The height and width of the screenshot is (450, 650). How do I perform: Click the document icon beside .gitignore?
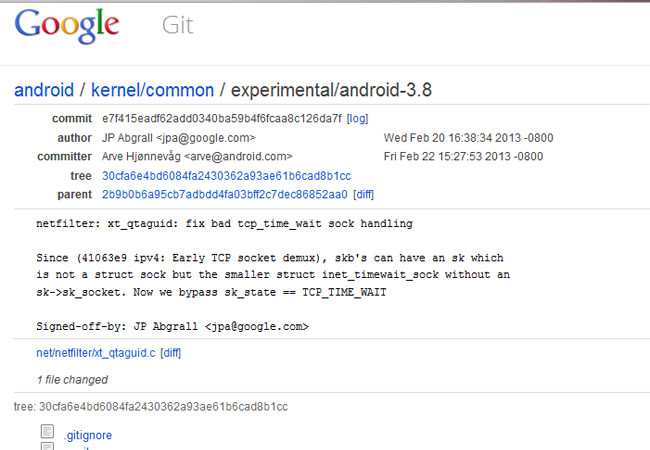pyautogui.click(x=47, y=431)
